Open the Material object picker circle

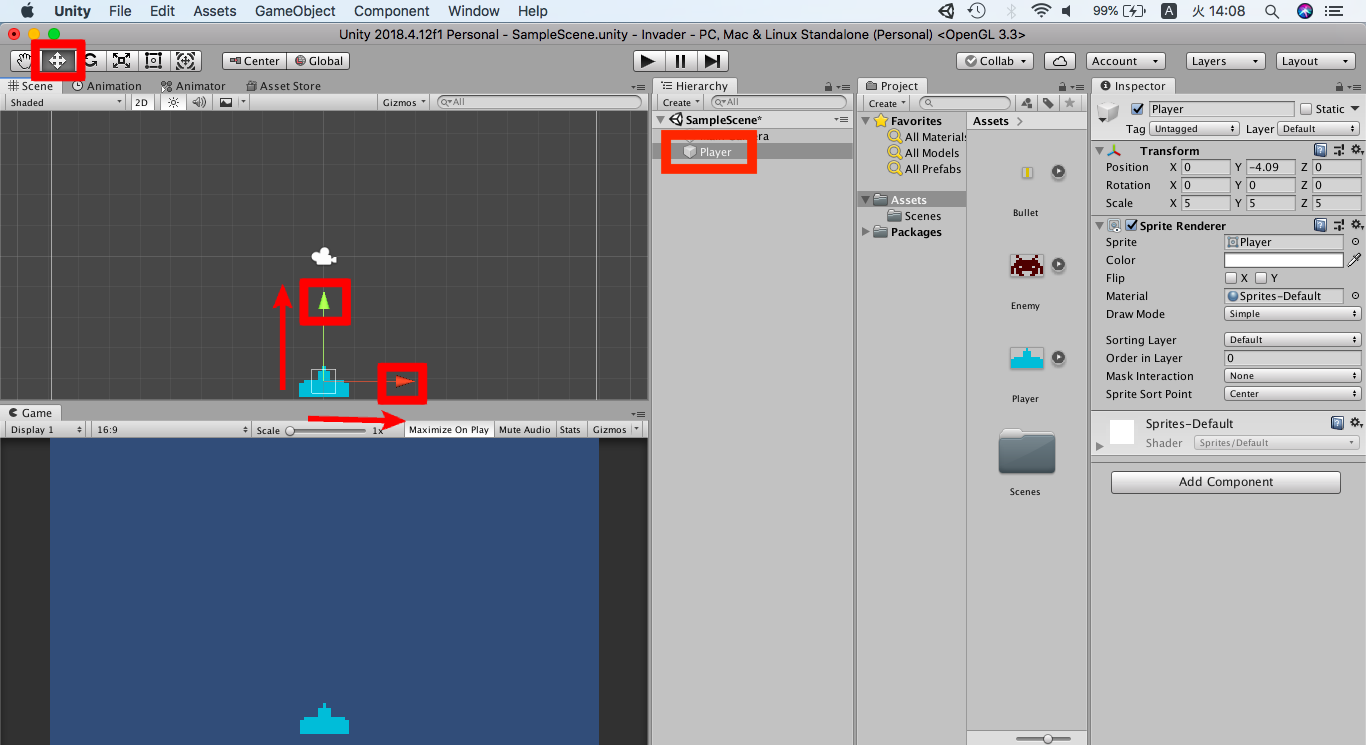pyautogui.click(x=1355, y=296)
